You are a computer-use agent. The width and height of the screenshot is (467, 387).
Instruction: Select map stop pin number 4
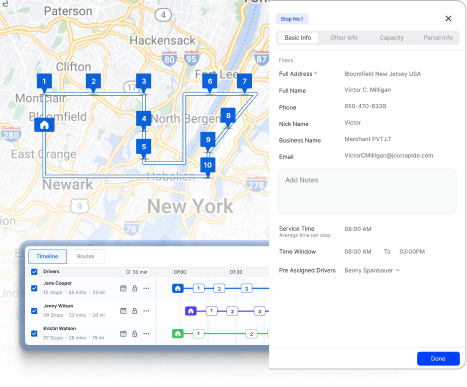[144, 119]
